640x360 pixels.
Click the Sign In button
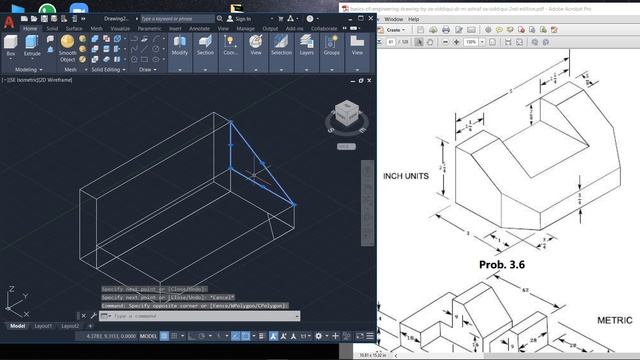pos(239,19)
